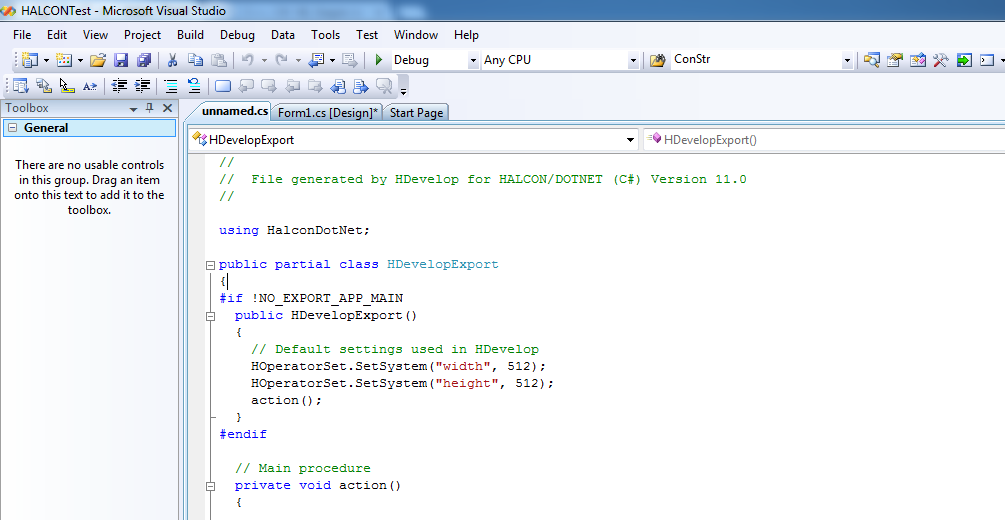Open the Navigate Backward history dropdown arrow
Screen dimensions: 1005x520
pos(332,60)
